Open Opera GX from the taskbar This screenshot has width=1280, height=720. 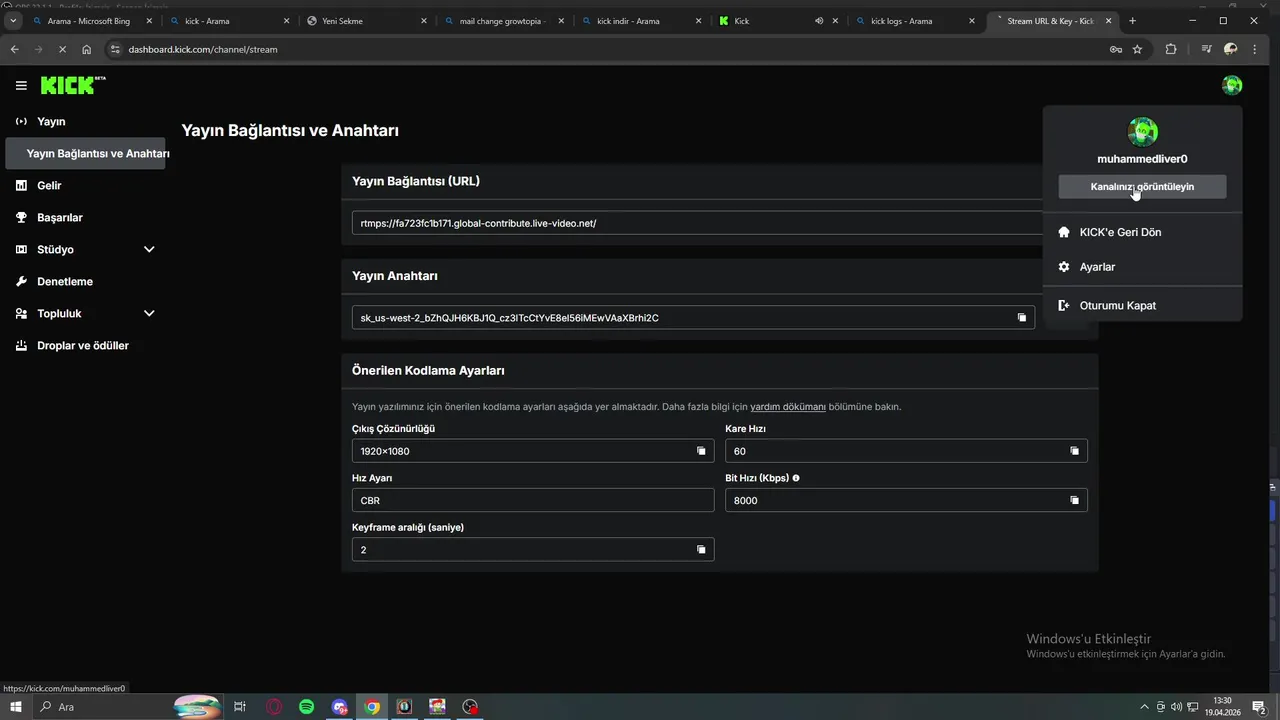click(274, 707)
